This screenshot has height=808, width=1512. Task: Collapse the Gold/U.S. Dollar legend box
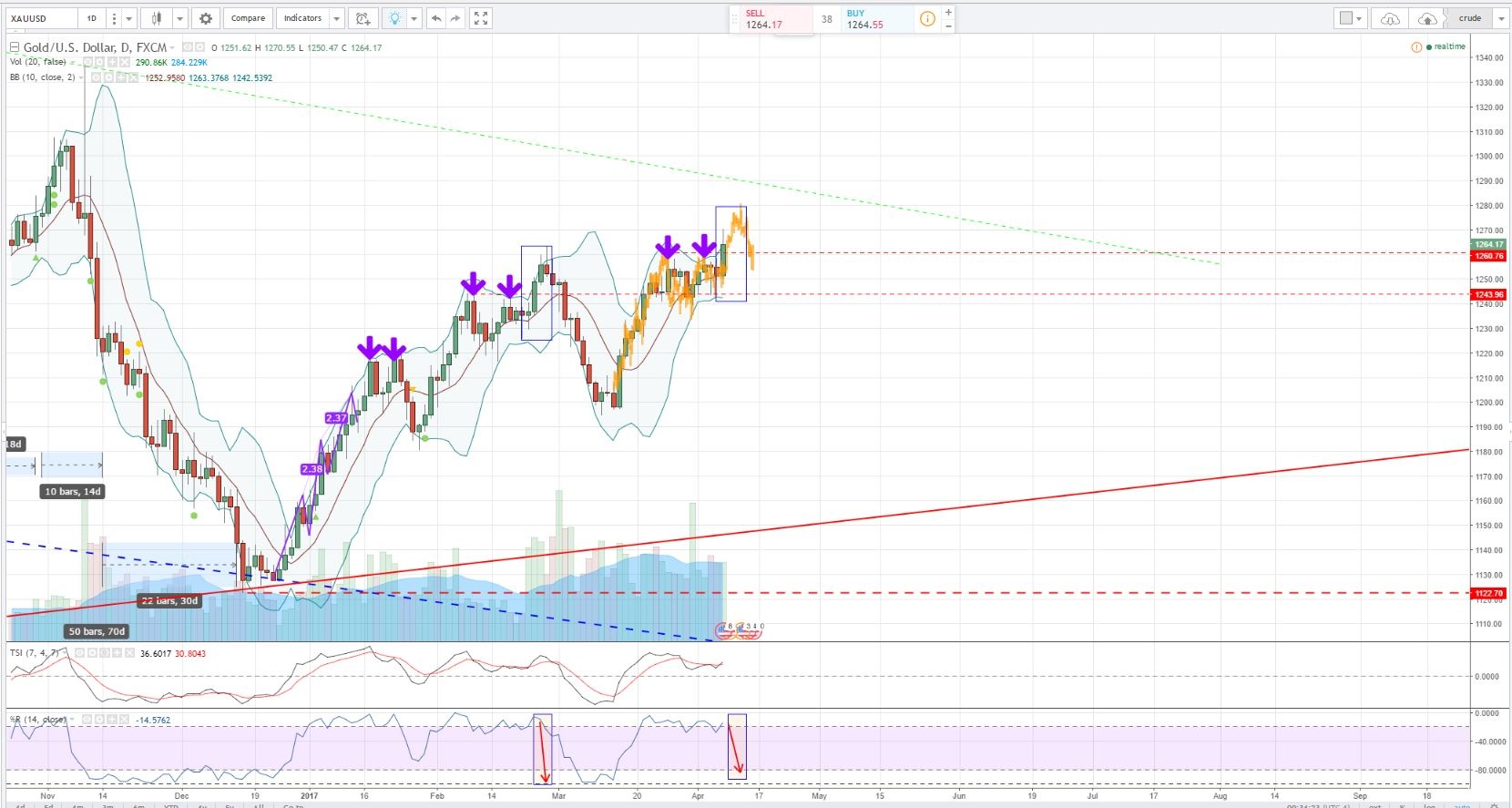(x=14, y=47)
